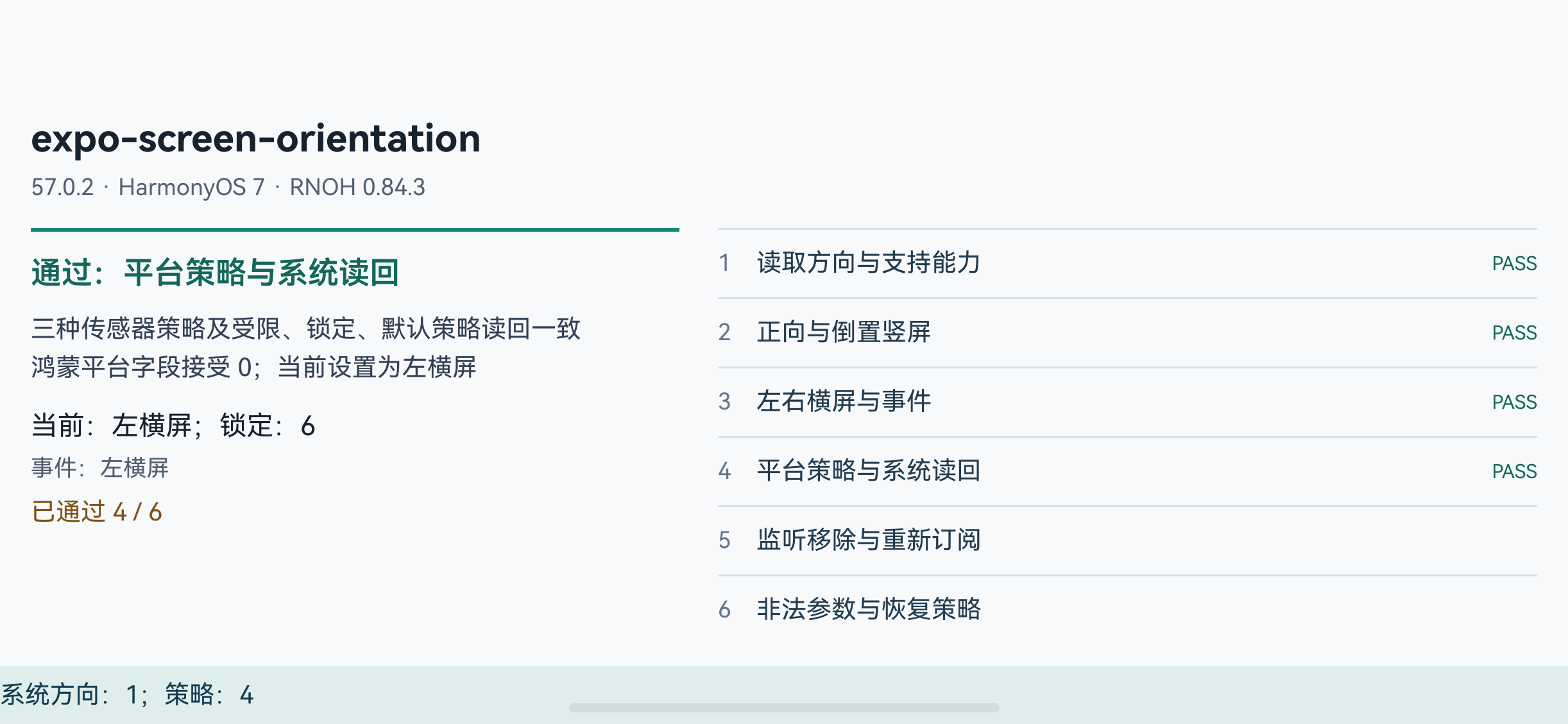The width and height of the screenshot is (1568, 724).
Task: Click PASS badge of 读取方向与支持能力
Action: (1514, 264)
